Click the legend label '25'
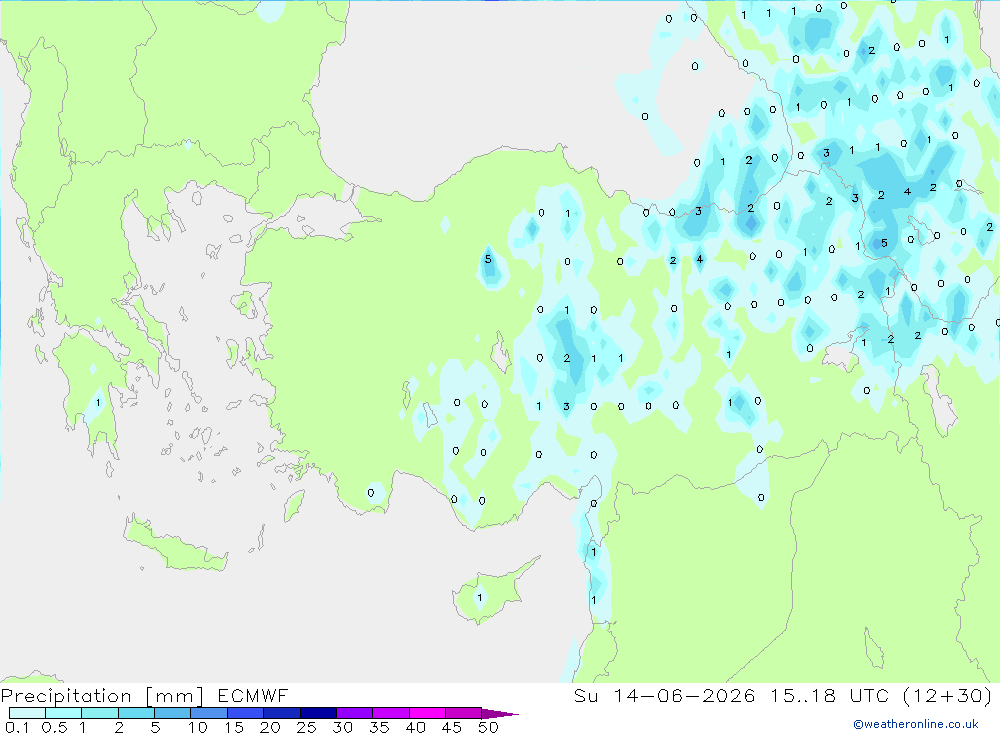The width and height of the screenshot is (1000, 733). click(x=306, y=727)
